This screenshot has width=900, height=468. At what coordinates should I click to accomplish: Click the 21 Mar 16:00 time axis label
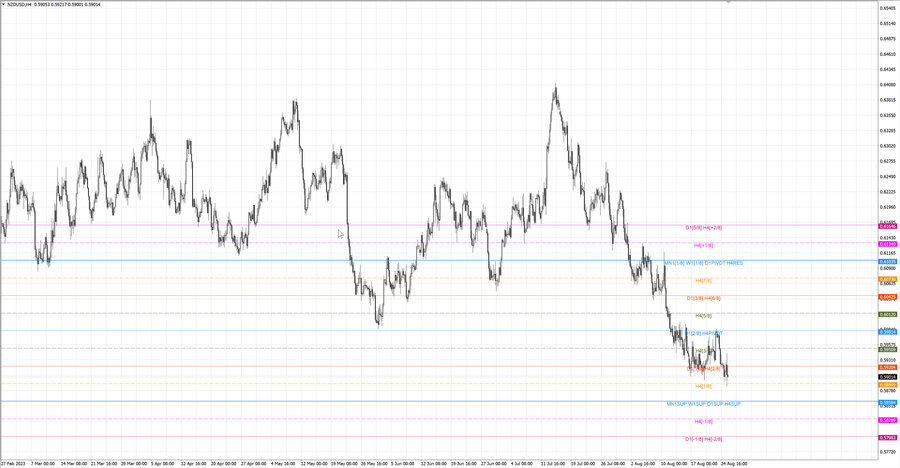coord(103,463)
